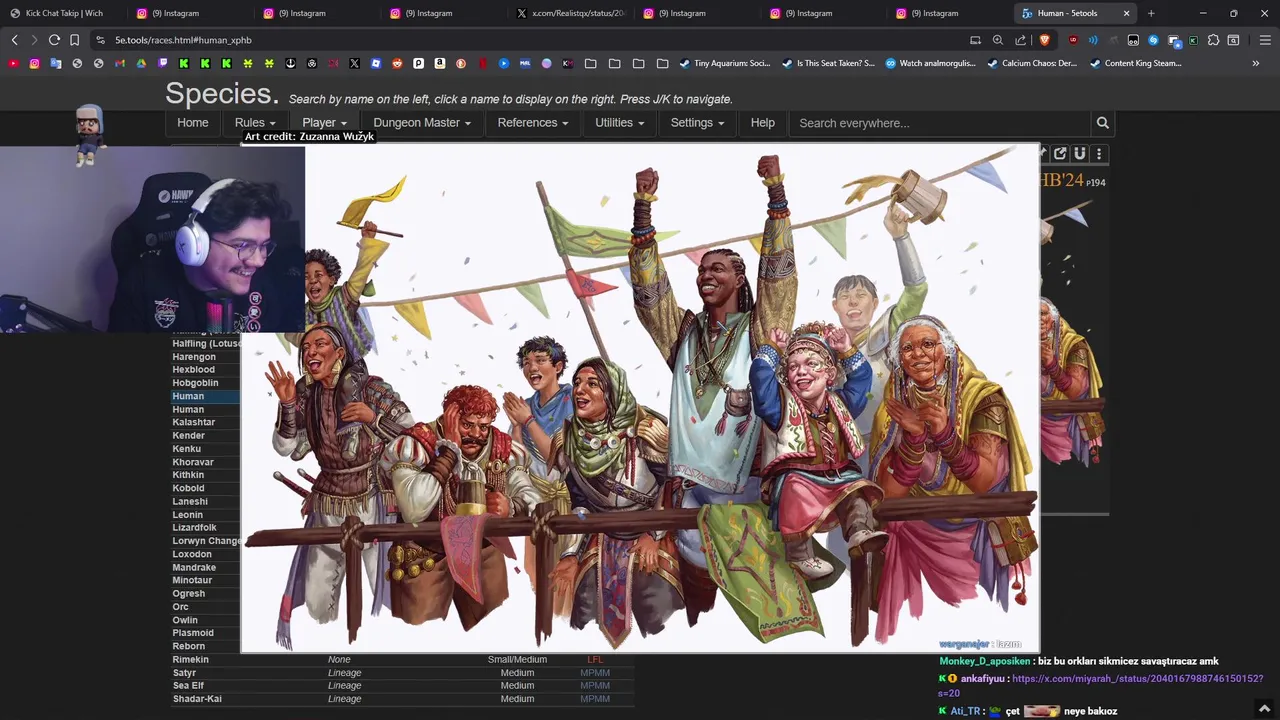The image size is (1280, 720).
Task: Open a new browser tab with plus button
Action: point(1151,13)
